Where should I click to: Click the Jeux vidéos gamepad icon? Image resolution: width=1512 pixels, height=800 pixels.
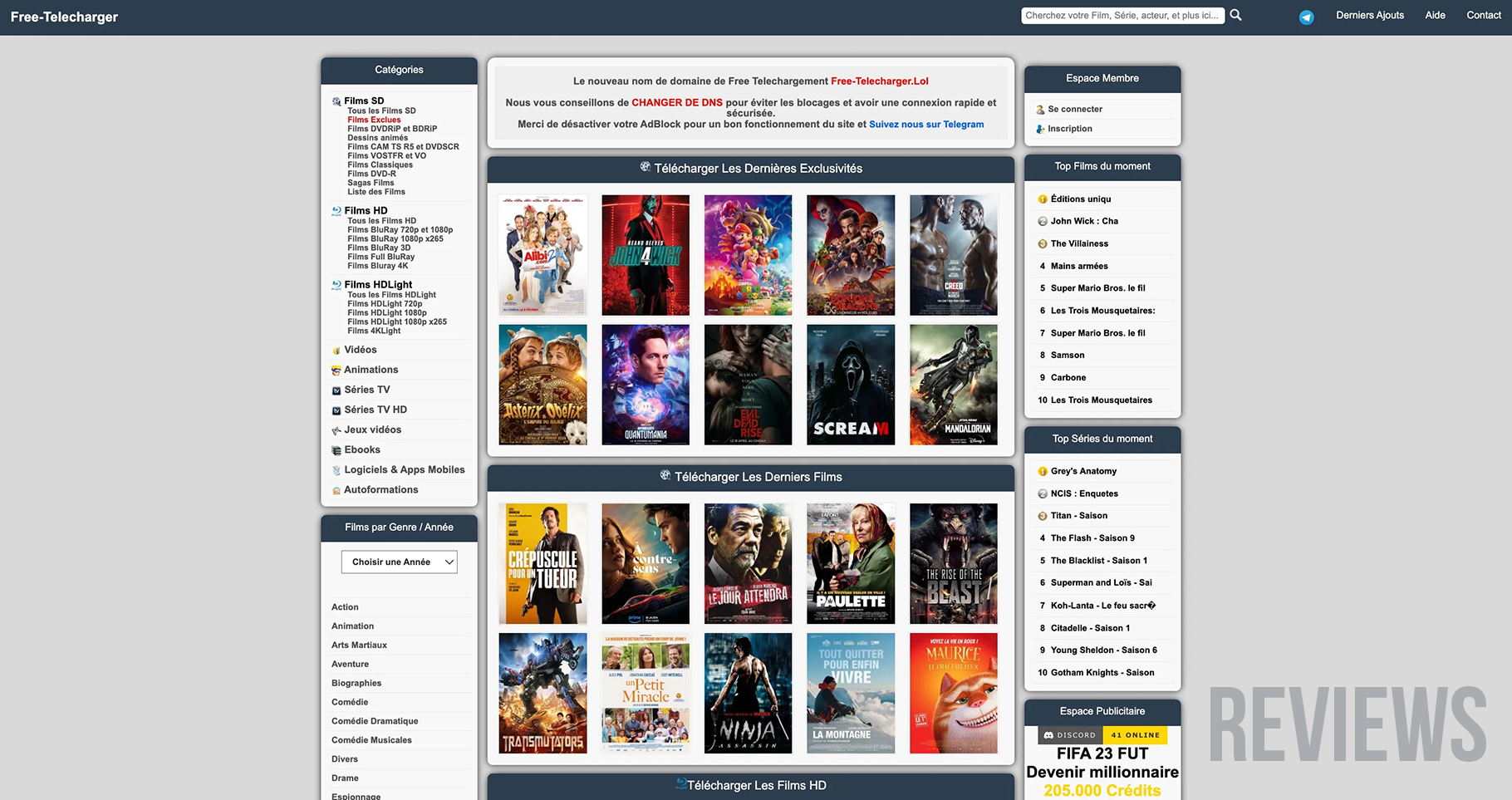click(336, 430)
